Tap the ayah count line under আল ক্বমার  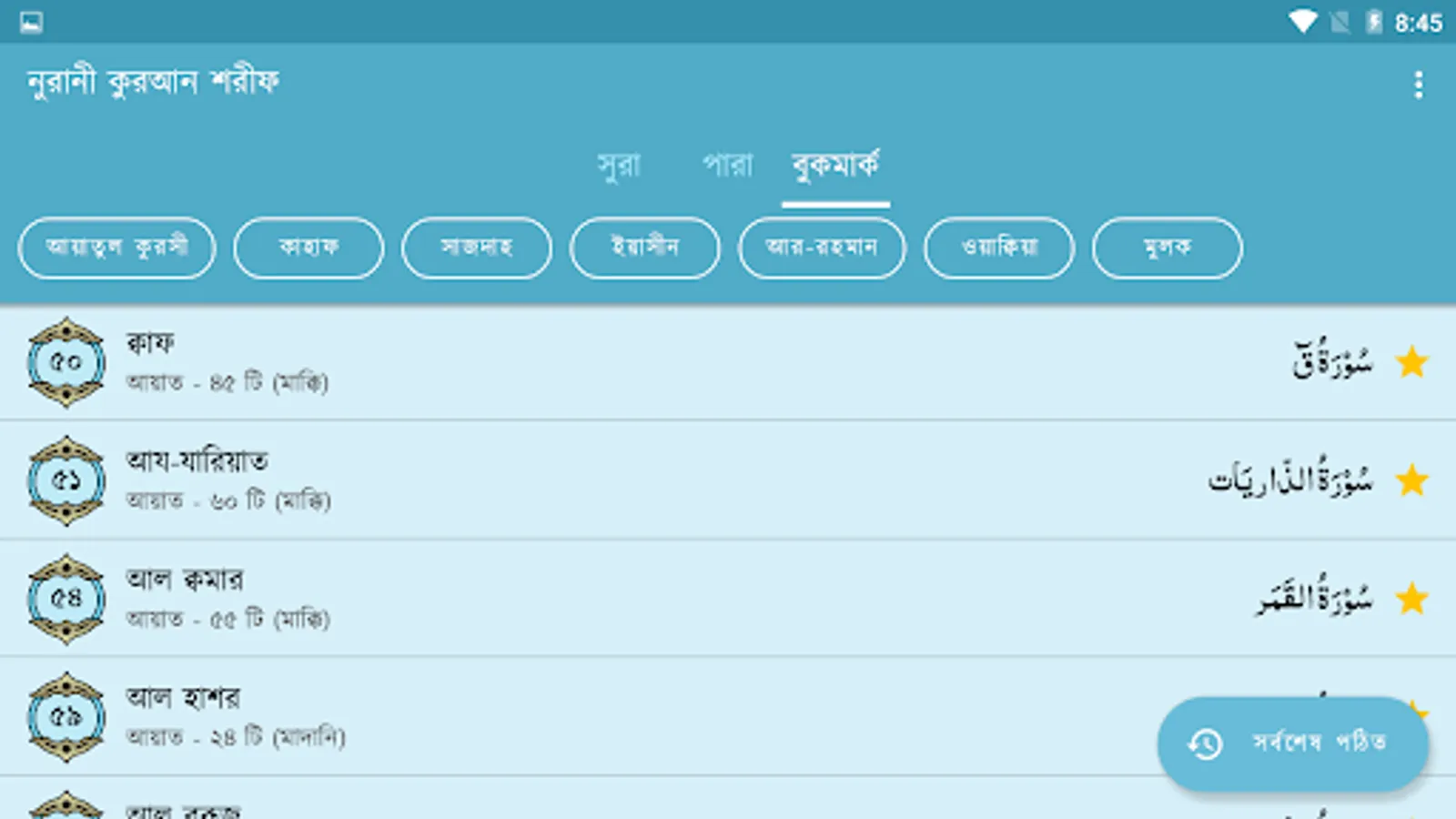click(227, 619)
